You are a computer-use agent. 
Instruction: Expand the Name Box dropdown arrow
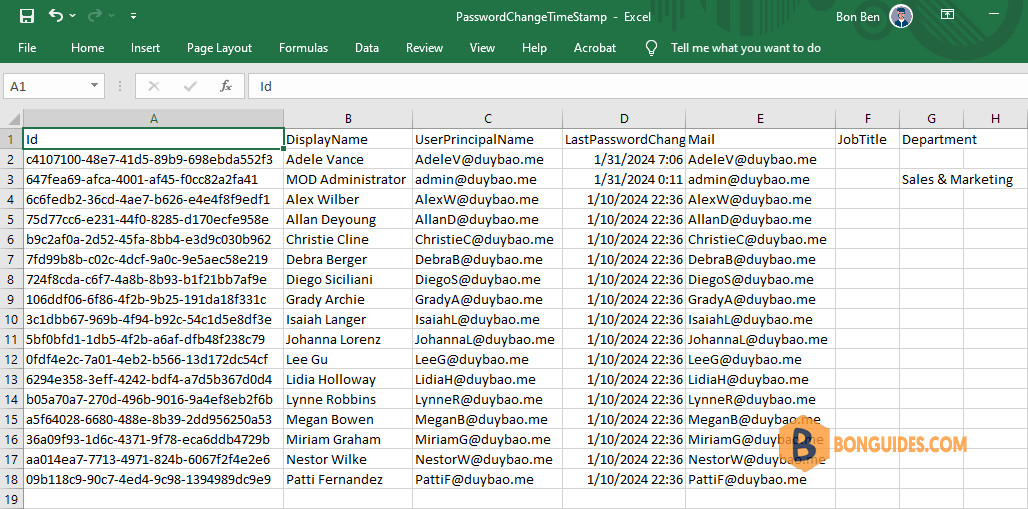point(94,86)
